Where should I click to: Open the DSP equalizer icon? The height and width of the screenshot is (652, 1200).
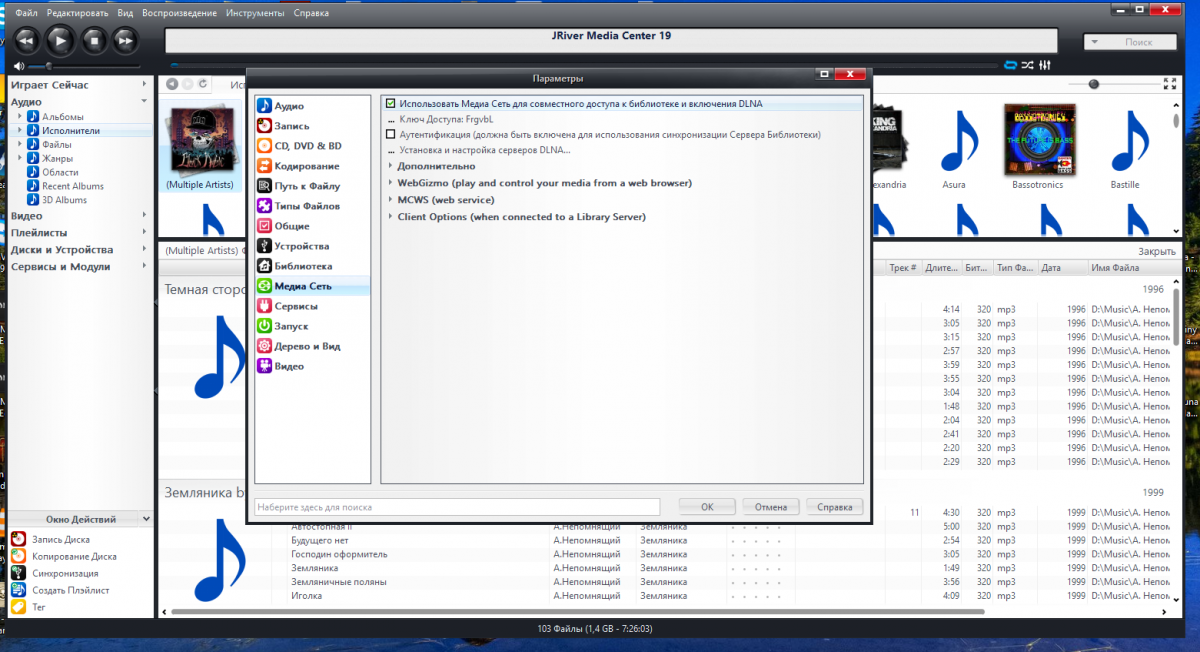(x=1045, y=65)
